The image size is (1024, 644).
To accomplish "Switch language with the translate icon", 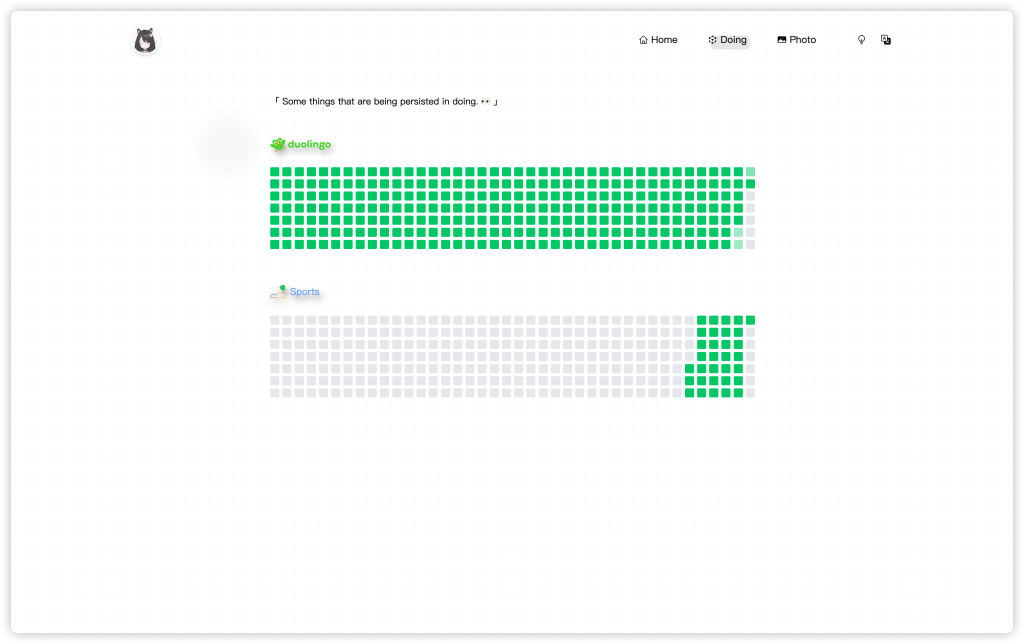I will pyautogui.click(x=886, y=40).
